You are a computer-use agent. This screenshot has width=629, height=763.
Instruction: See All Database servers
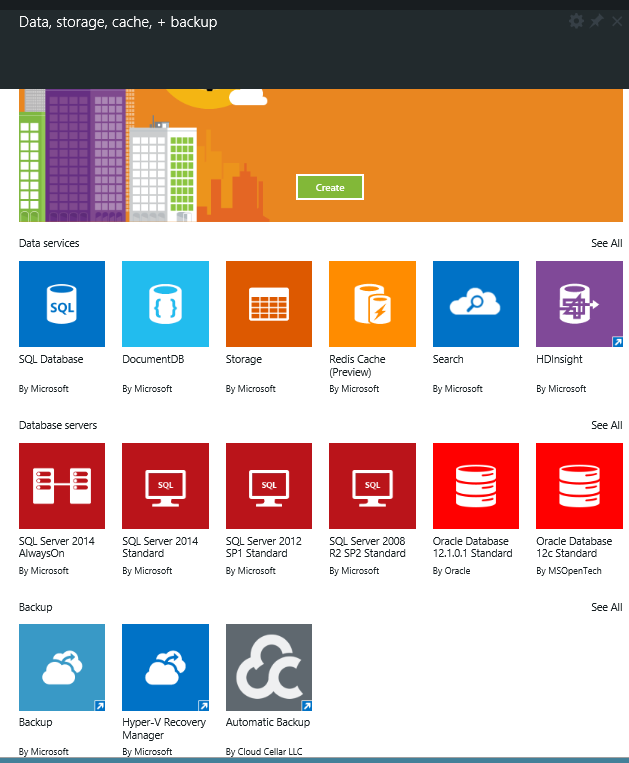[x=607, y=425]
